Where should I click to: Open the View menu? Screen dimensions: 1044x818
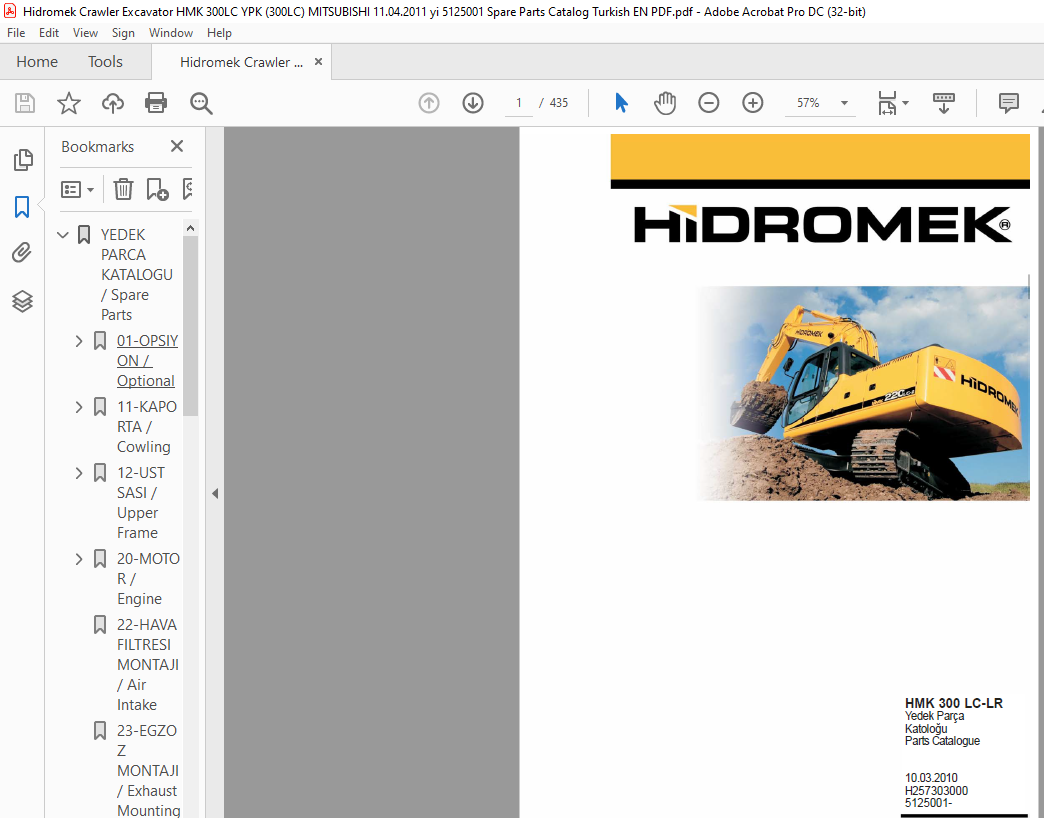85,33
